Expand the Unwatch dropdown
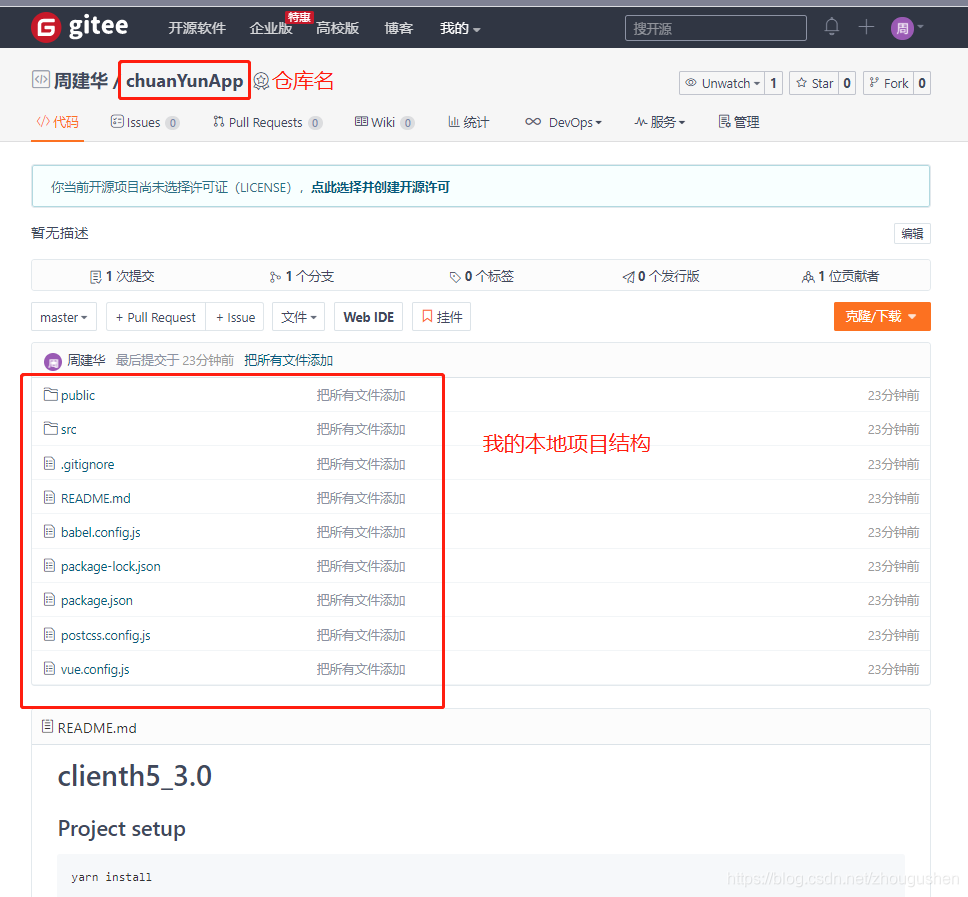 tap(722, 83)
